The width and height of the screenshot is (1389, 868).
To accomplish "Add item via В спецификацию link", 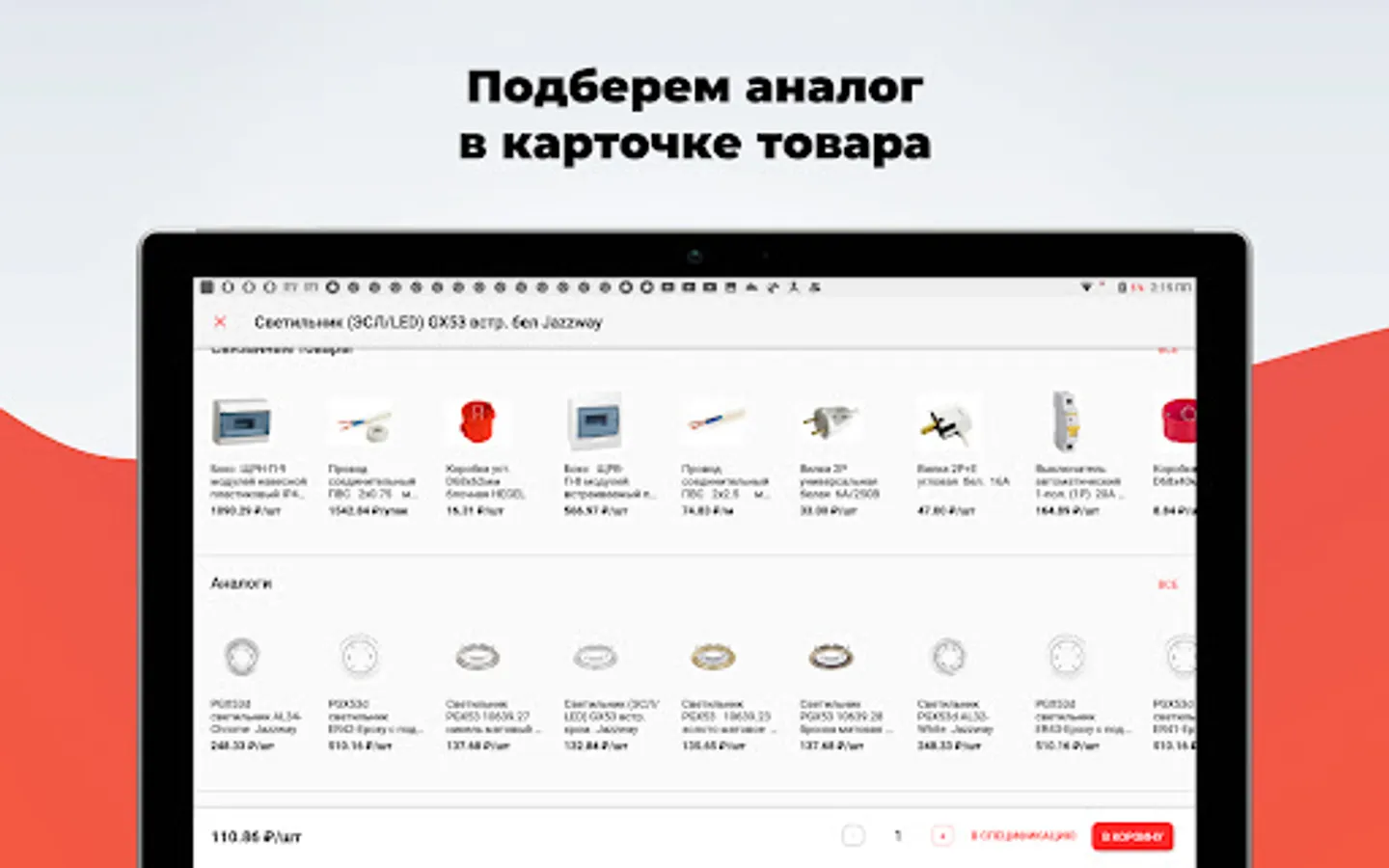I will [x=1022, y=835].
